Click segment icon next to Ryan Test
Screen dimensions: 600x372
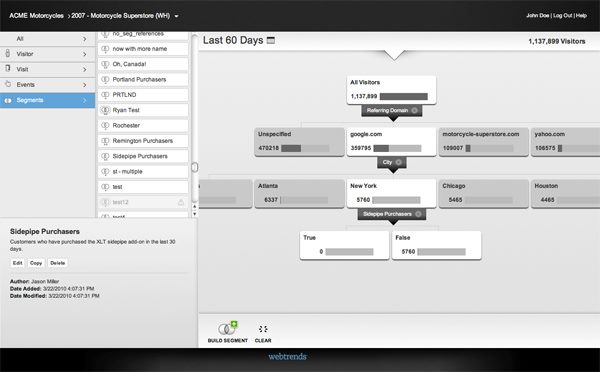pos(105,110)
